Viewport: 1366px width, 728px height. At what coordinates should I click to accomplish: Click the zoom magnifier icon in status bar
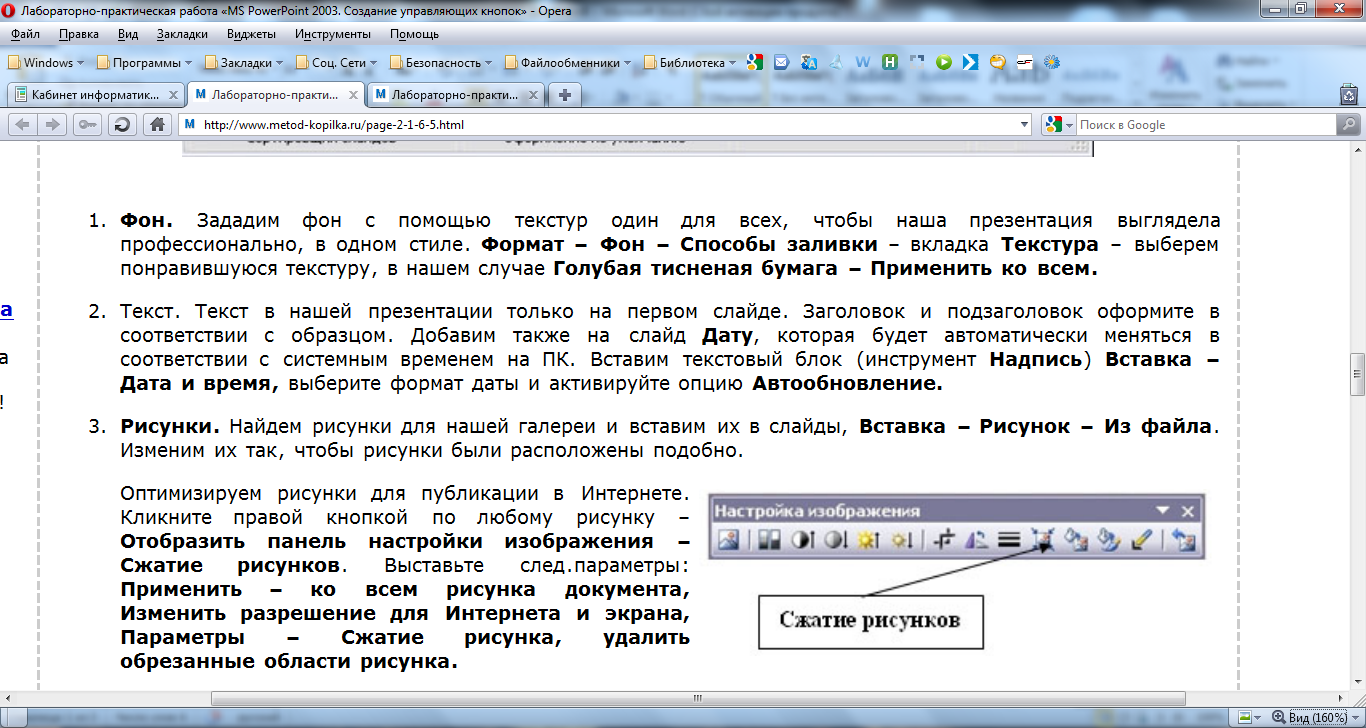1278,717
